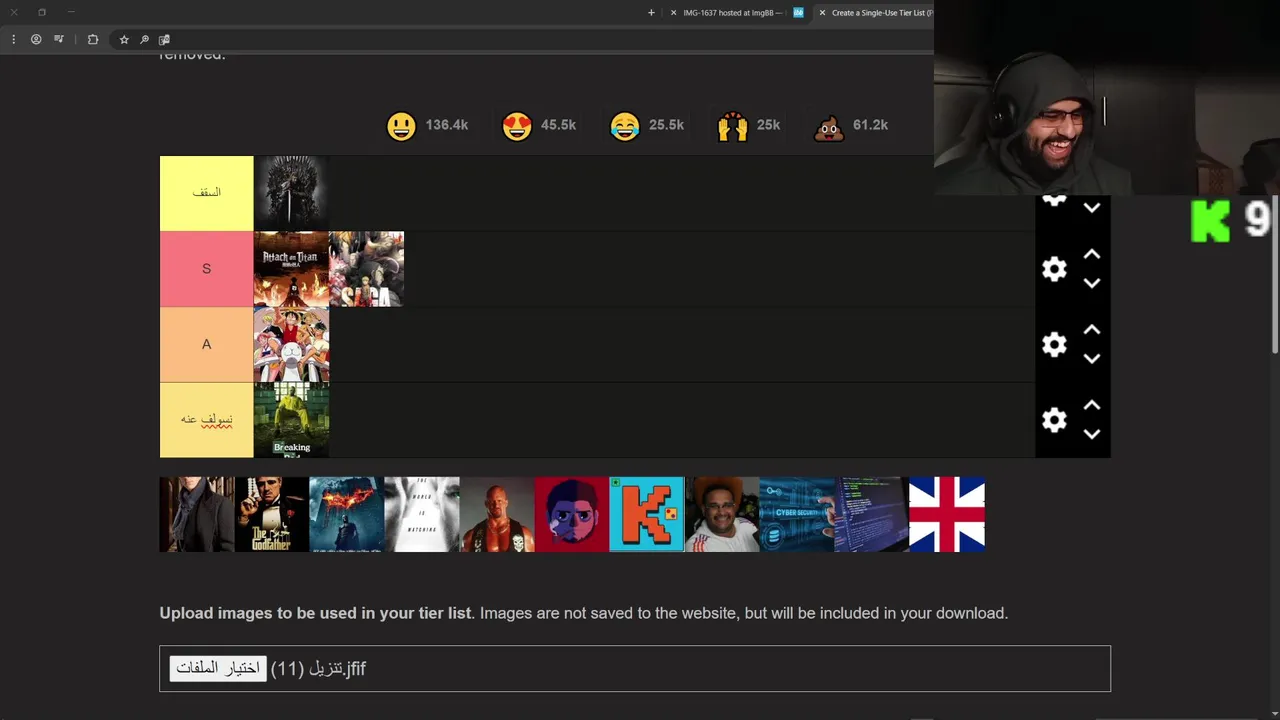Move the S tier row down

coord(1092,284)
